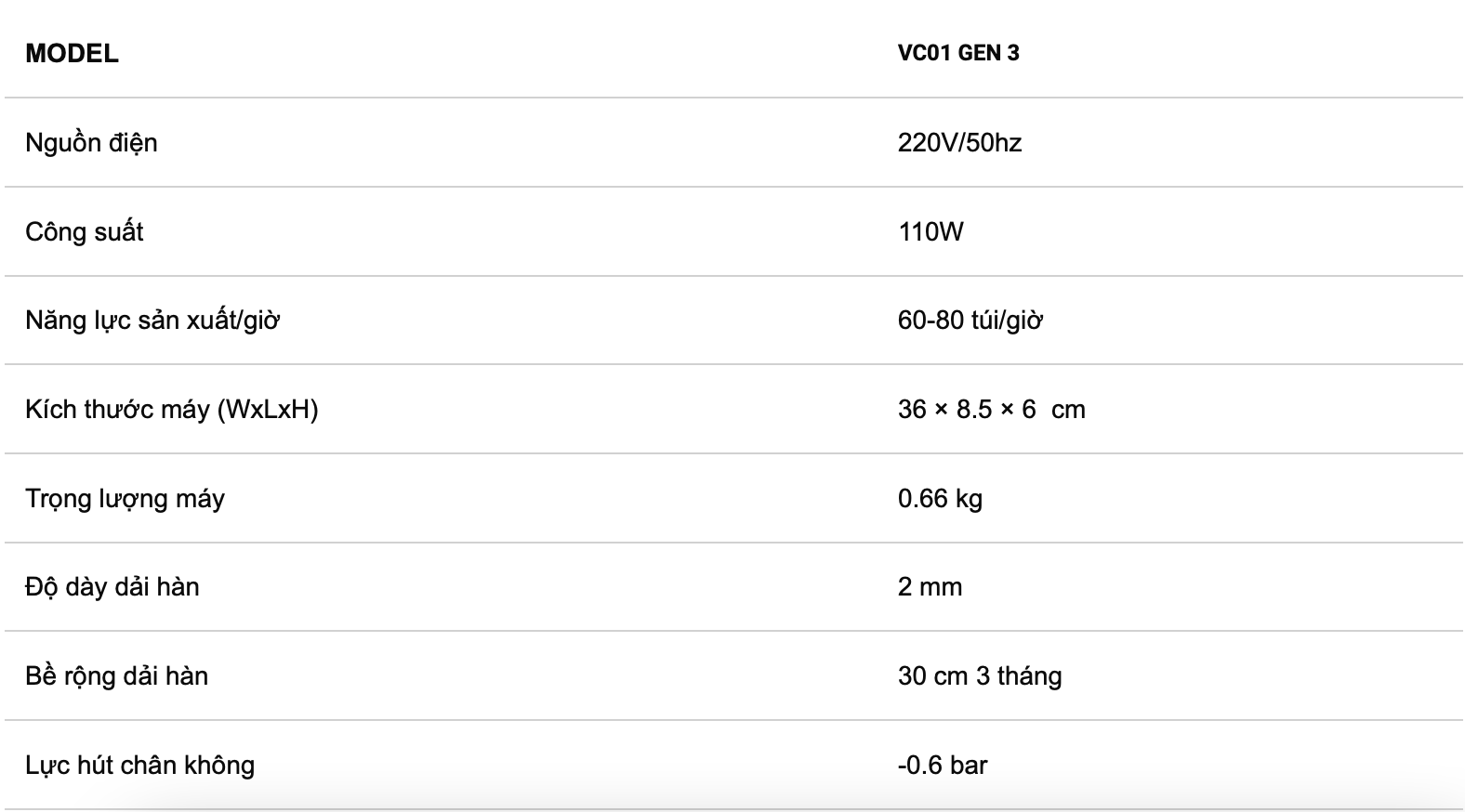Click the Công suất label
1465x812 pixels.
click(85, 231)
